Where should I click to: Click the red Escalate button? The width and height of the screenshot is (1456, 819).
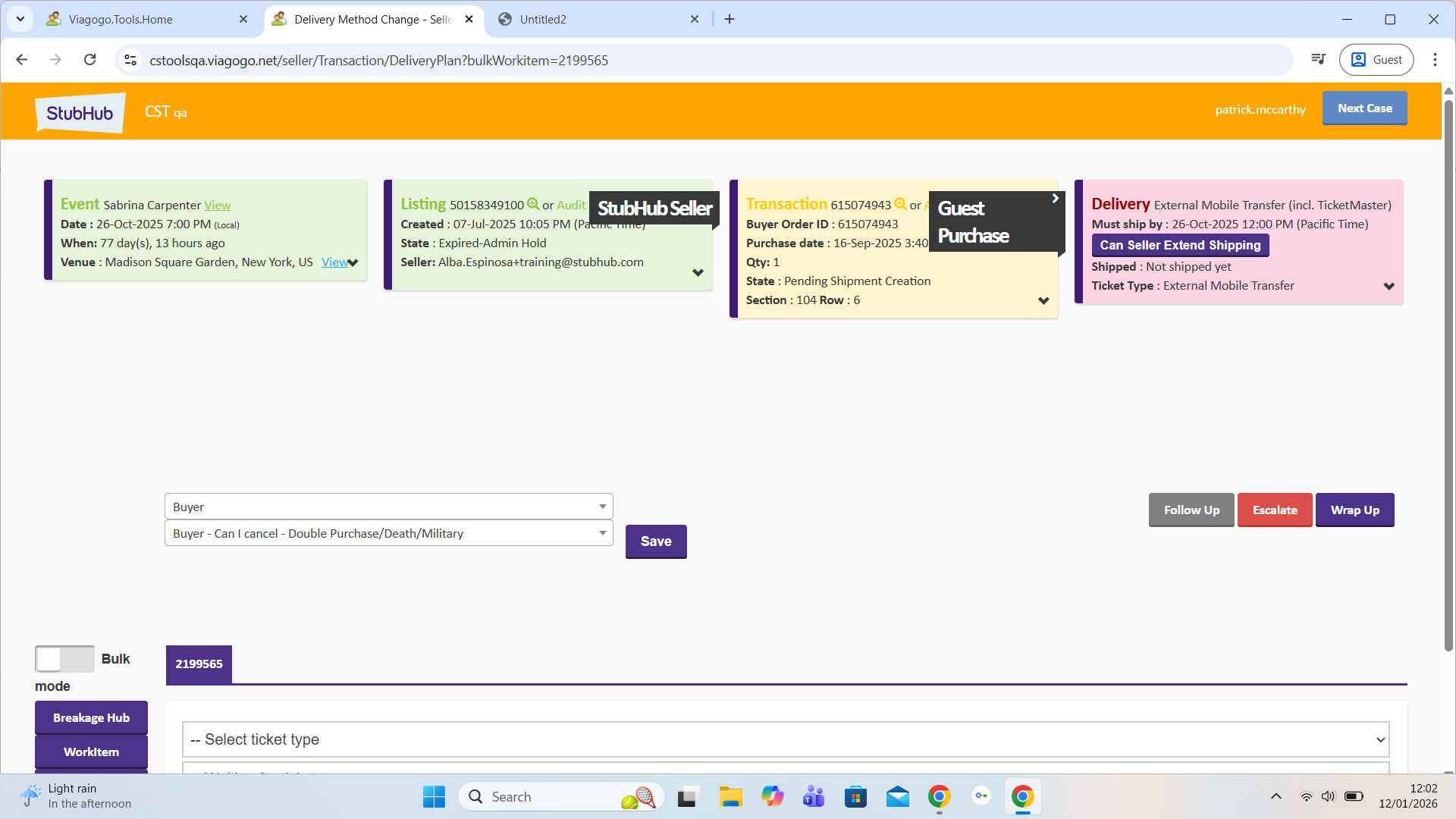coord(1274,510)
